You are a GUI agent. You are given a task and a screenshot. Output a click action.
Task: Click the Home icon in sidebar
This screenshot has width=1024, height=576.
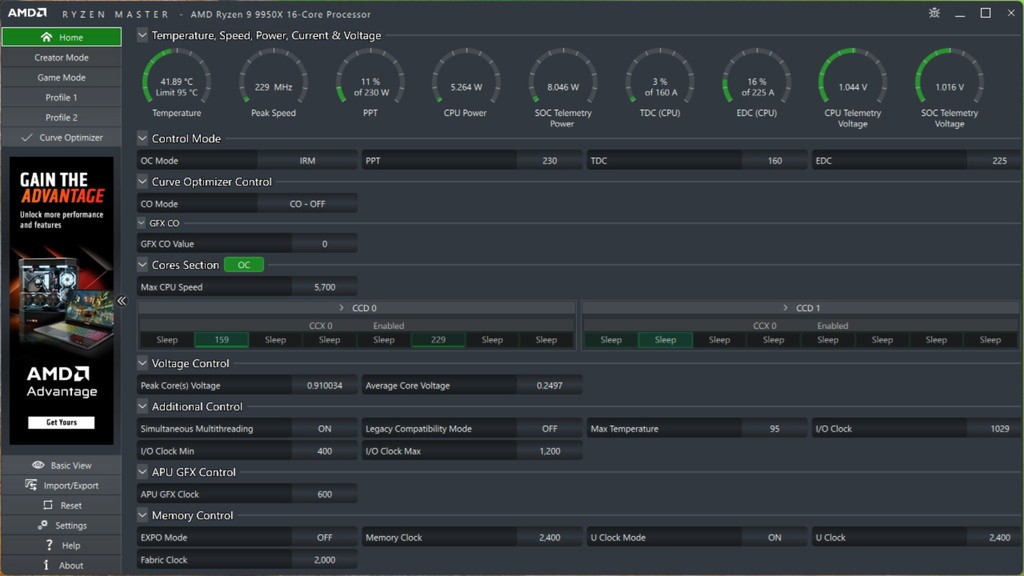point(46,37)
